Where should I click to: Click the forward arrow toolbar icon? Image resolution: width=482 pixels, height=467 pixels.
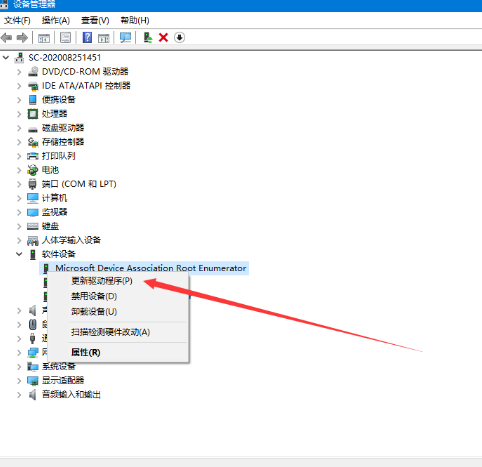(x=22, y=37)
